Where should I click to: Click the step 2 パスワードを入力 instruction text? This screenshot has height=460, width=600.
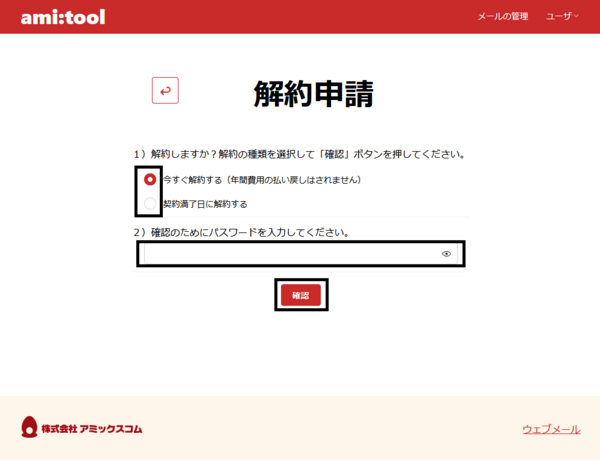coord(241,232)
